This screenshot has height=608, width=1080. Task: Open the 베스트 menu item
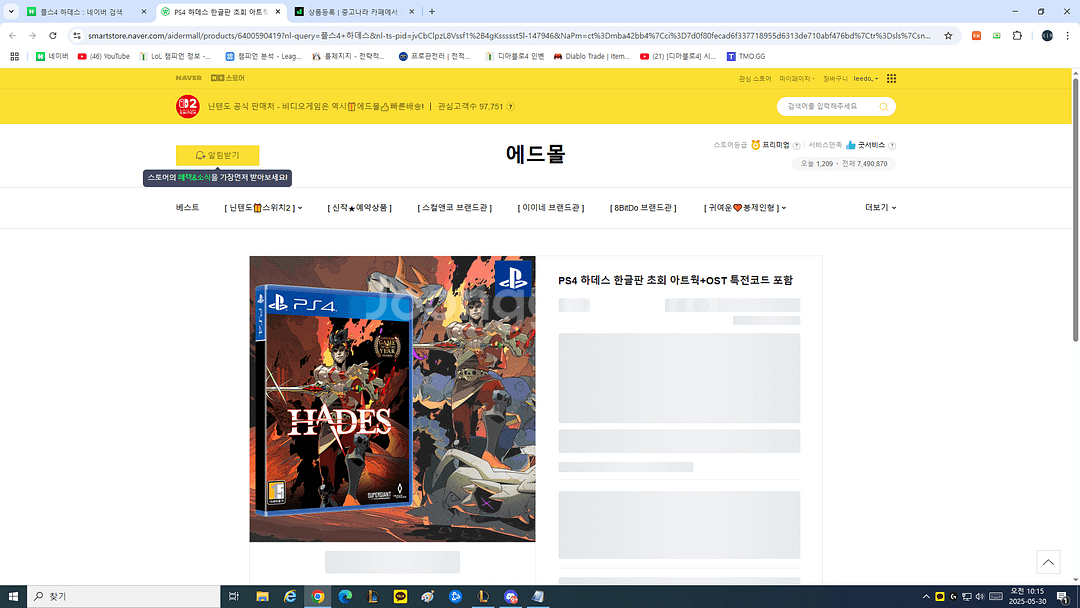coord(187,208)
